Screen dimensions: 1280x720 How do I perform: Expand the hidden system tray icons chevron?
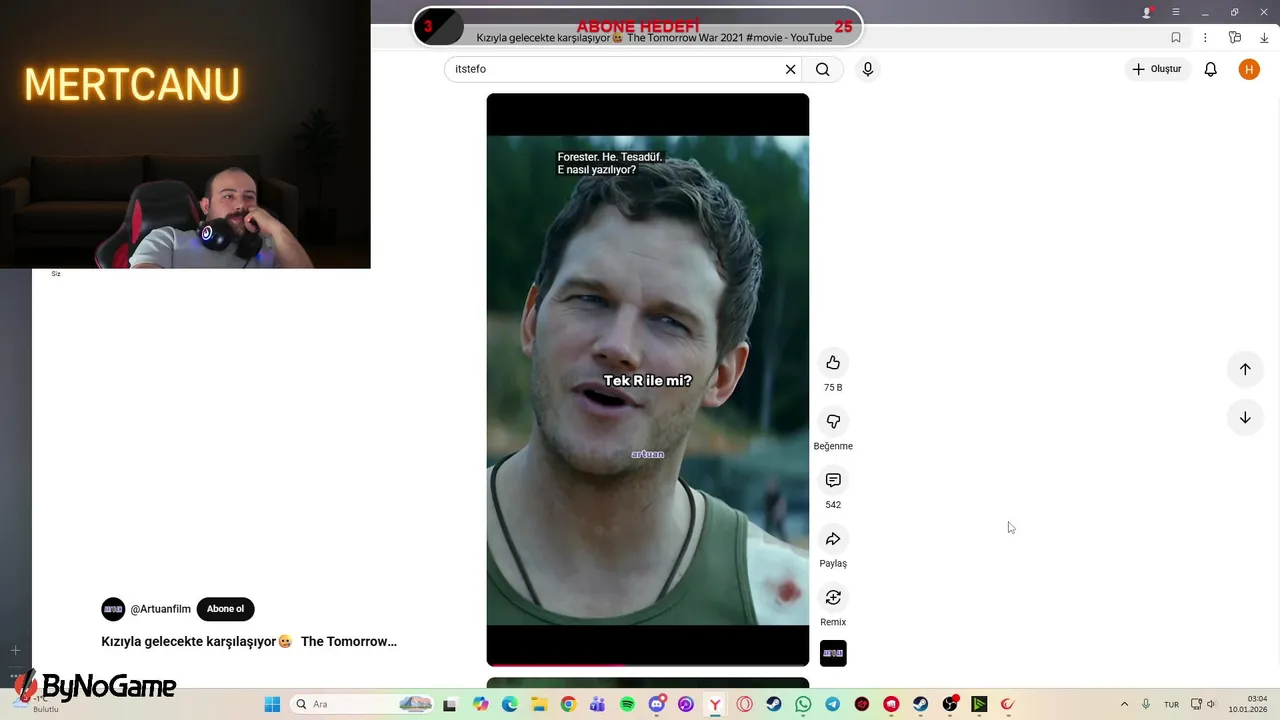pos(1124,704)
